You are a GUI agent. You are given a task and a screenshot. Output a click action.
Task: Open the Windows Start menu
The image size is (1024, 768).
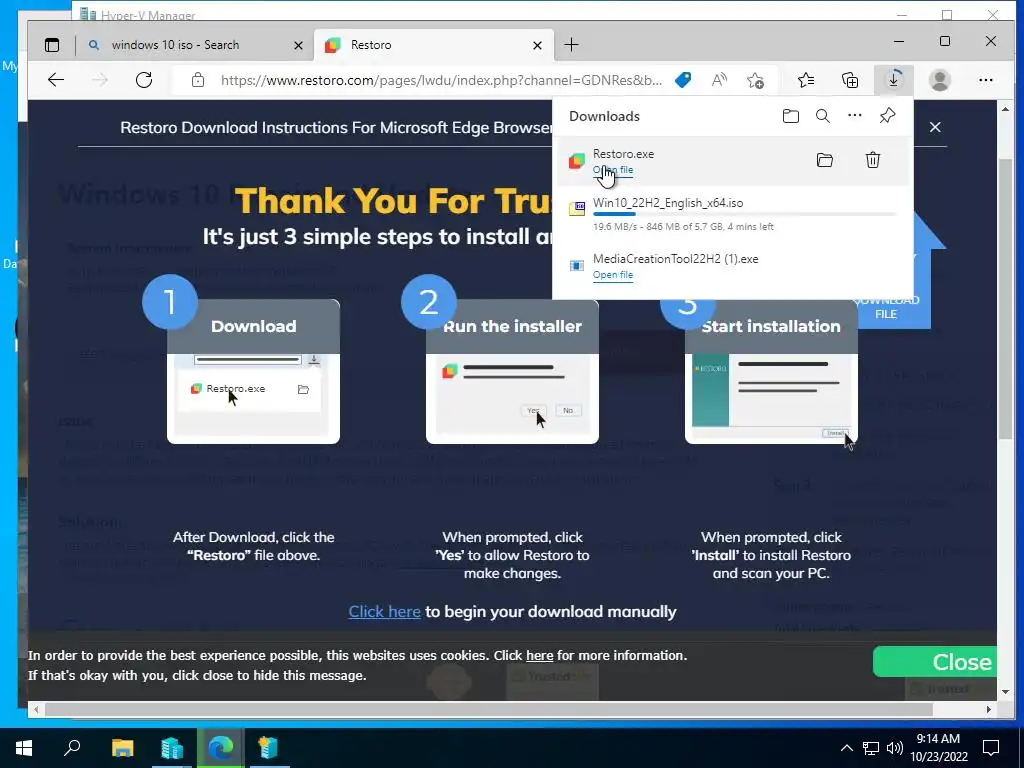(24, 748)
